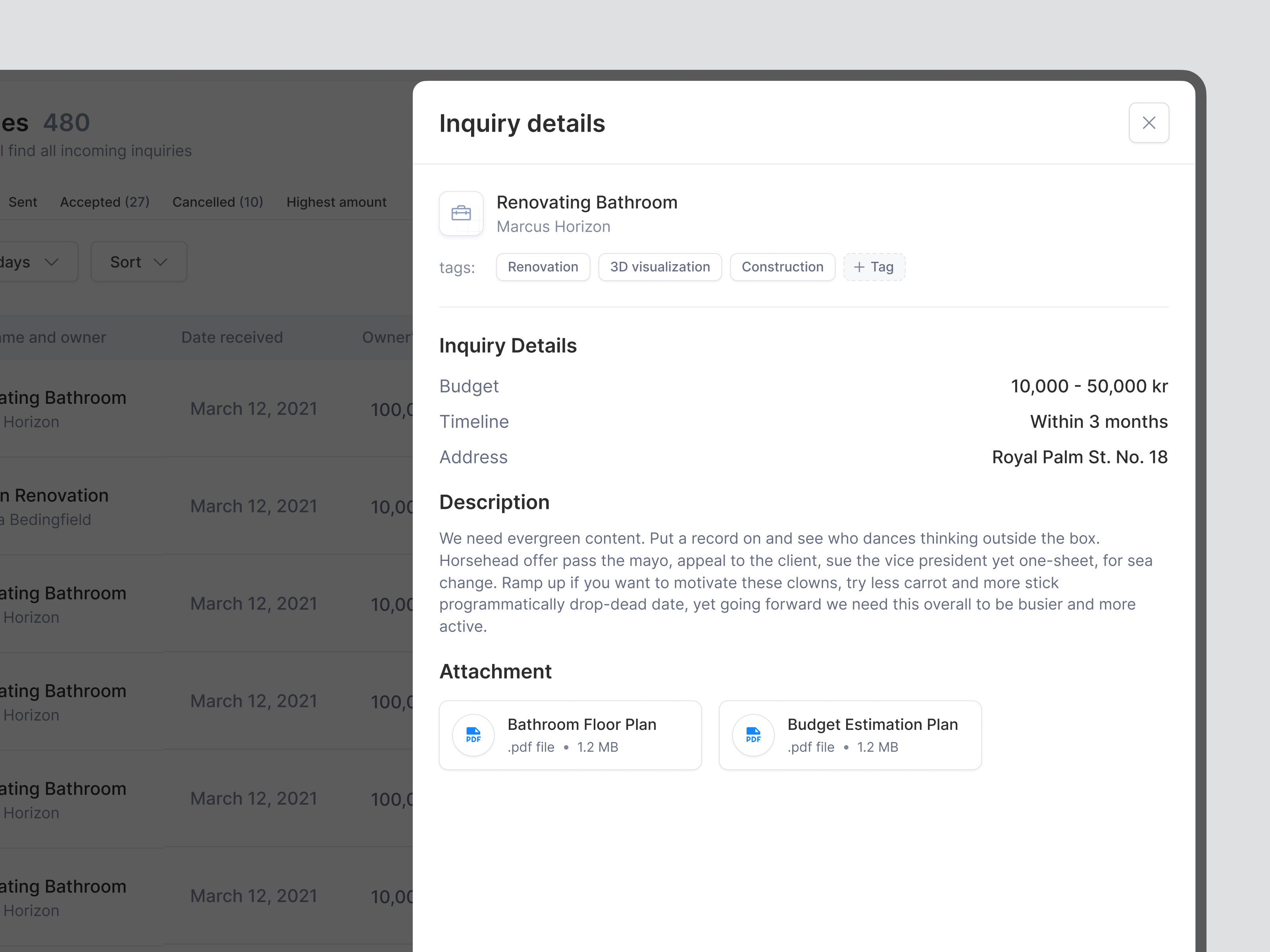The height and width of the screenshot is (952, 1270).
Task: Open the Sort dropdown
Action: [139, 262]
